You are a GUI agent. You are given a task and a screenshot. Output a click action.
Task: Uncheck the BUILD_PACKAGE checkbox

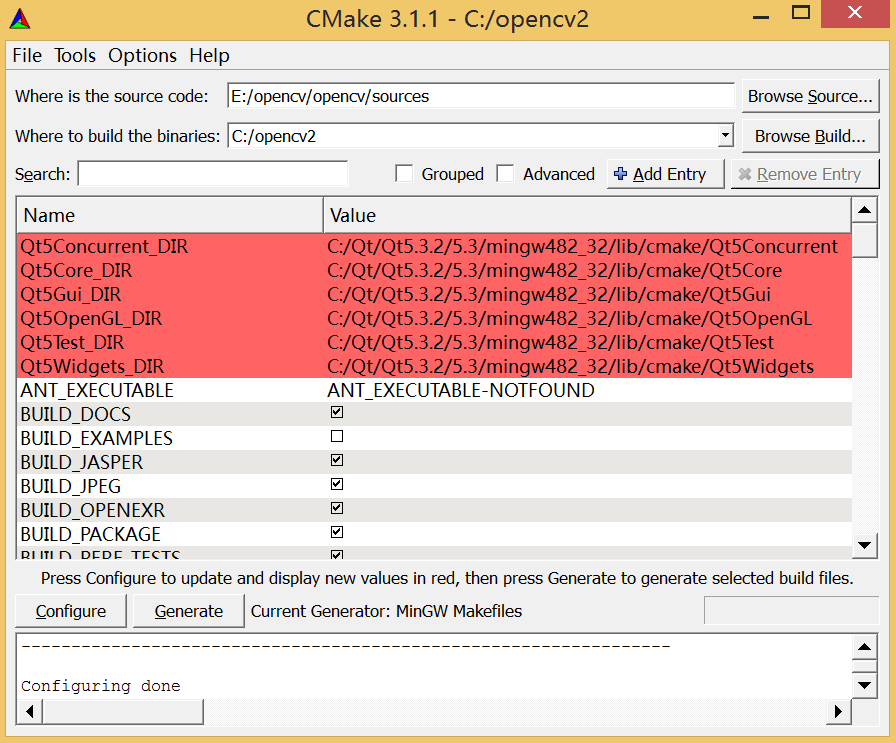337,533
